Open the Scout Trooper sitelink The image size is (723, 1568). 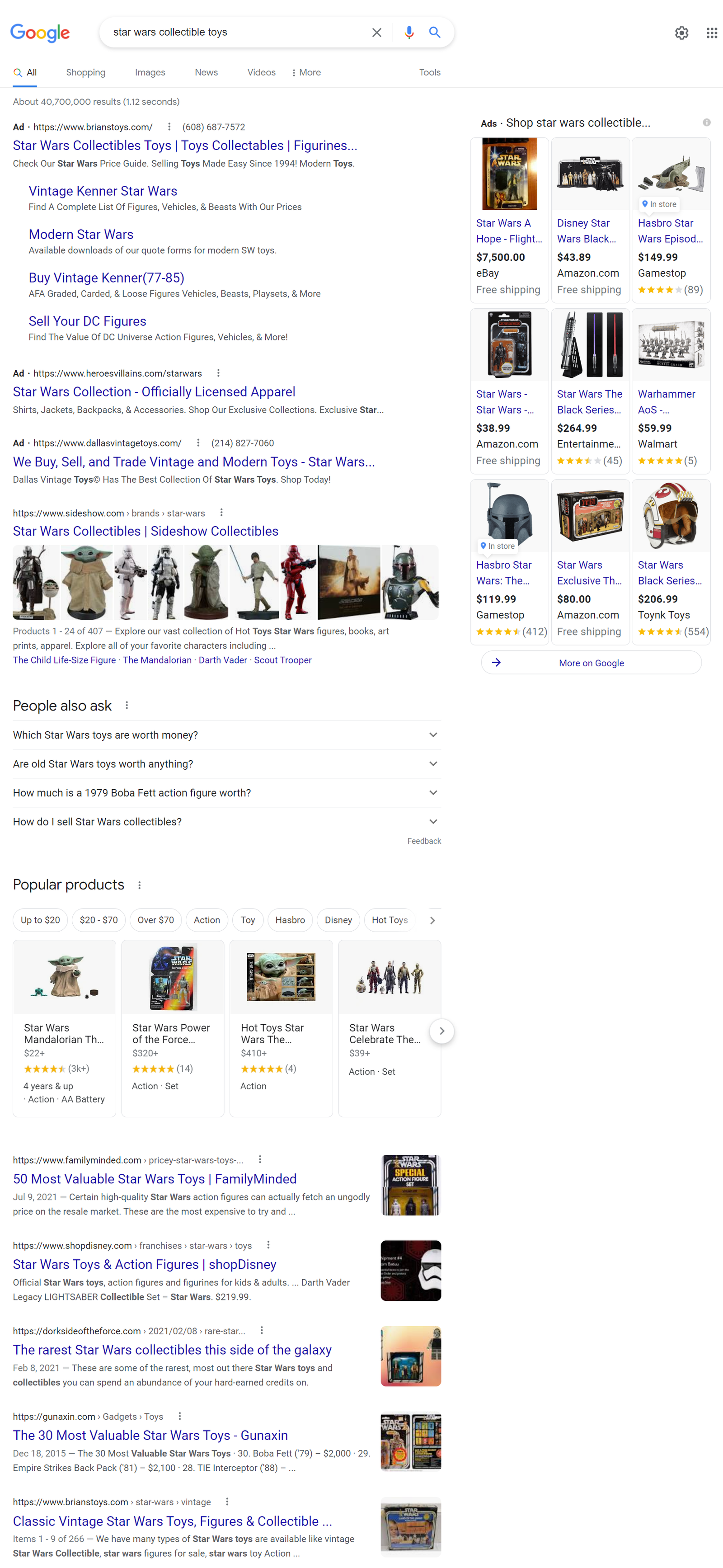[x=282, y=660]
